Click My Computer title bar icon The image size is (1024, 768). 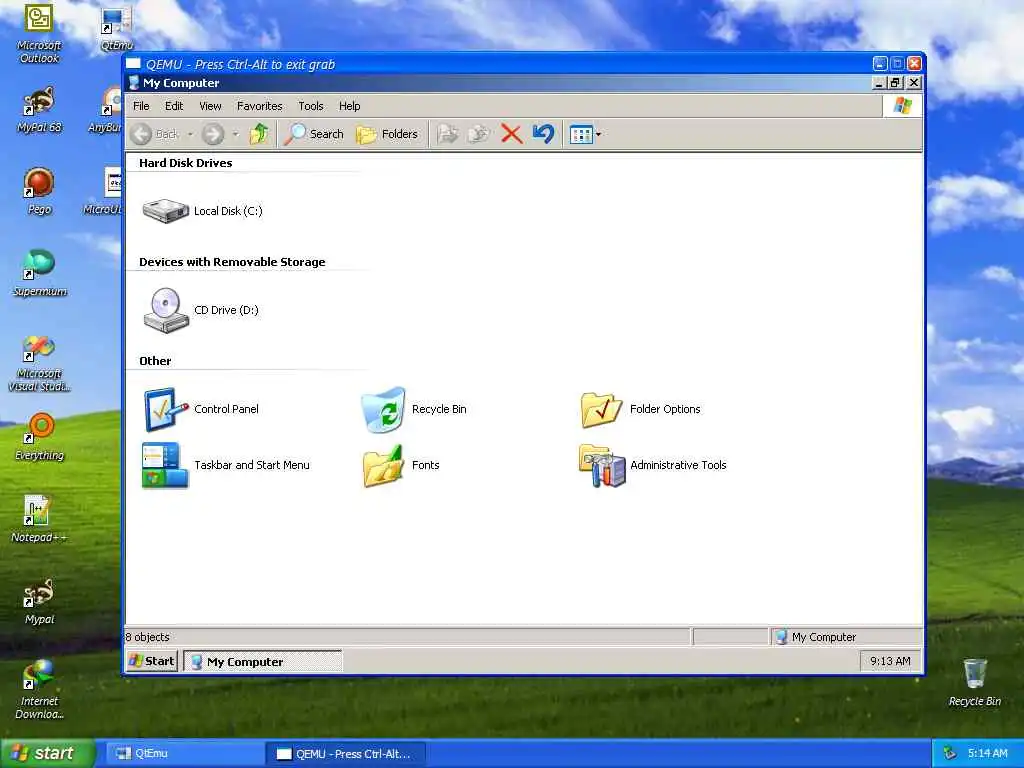click(x=134, y=83)
